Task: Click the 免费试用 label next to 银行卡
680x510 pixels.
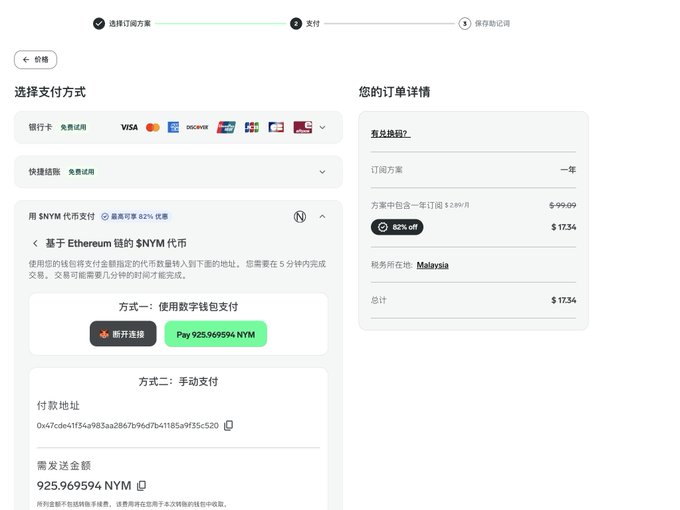Action: [73, 128]
